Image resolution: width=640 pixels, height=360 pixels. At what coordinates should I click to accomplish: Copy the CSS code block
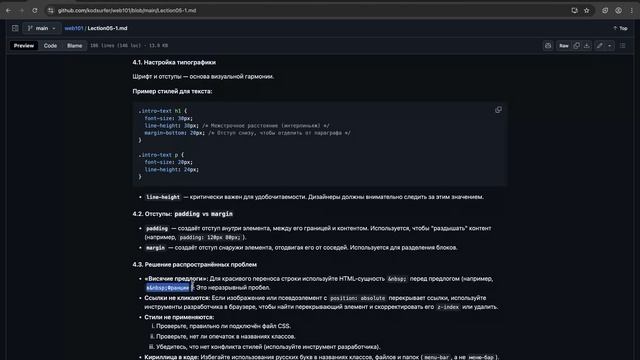(x=498, y=110)
